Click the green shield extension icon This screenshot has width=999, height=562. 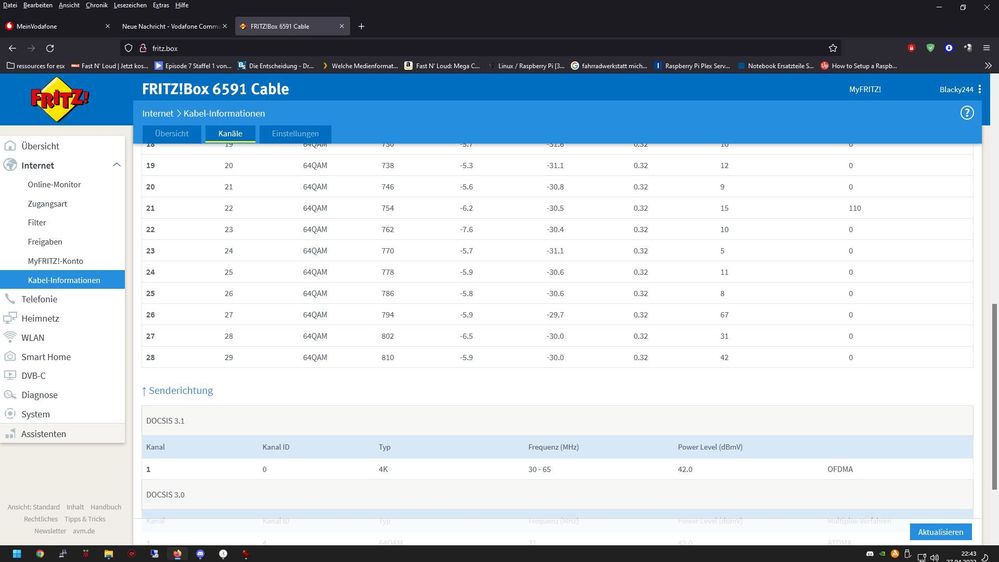tap(930, 48)
